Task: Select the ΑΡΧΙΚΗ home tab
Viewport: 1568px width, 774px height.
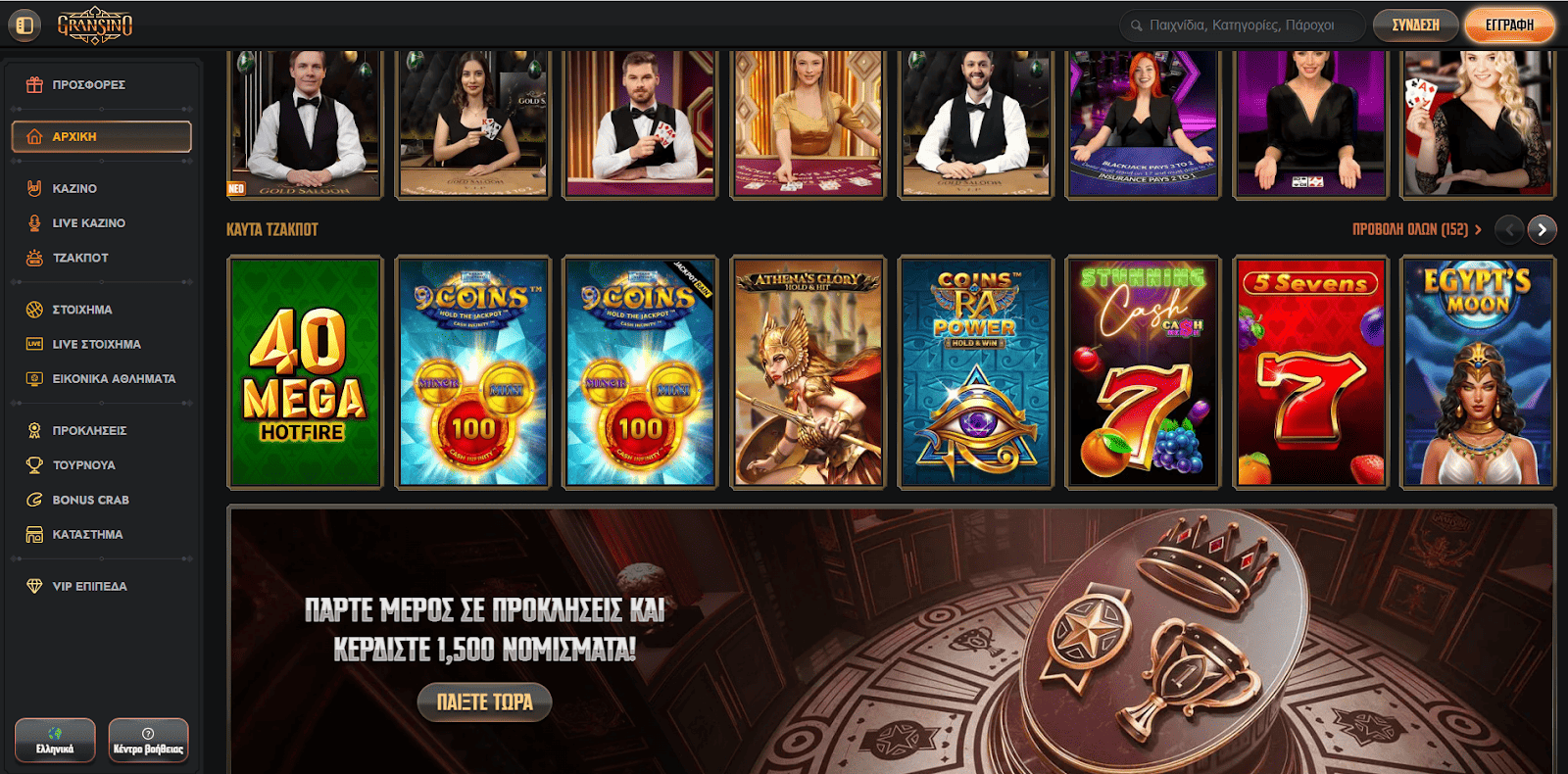Action: click(x=101, y=137)
